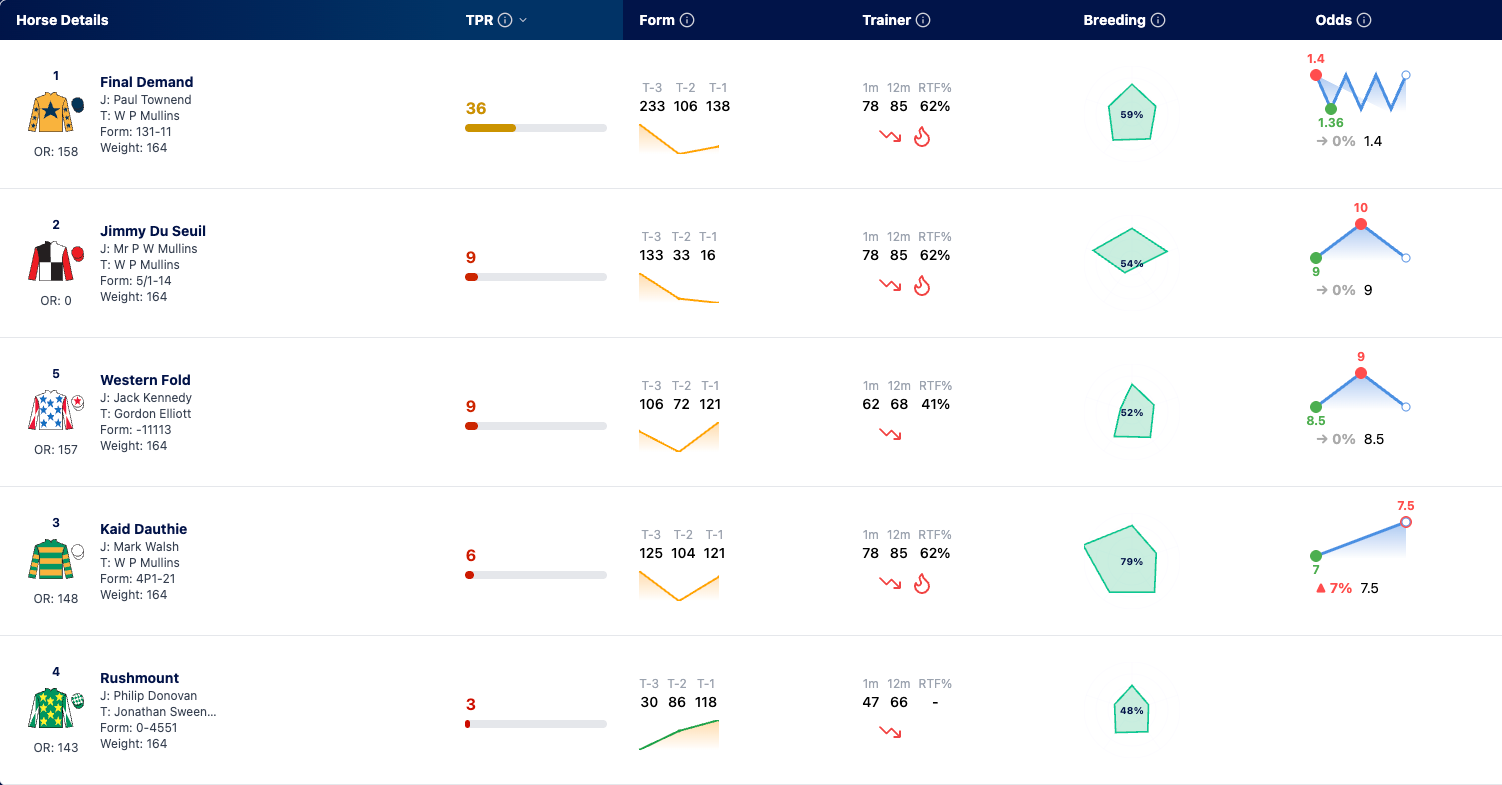Click Final Demand's TPR progress bar
Image resolution: width=1502 pixels, height=785 pixels.
pyautogui.click(x=536, y=128)
